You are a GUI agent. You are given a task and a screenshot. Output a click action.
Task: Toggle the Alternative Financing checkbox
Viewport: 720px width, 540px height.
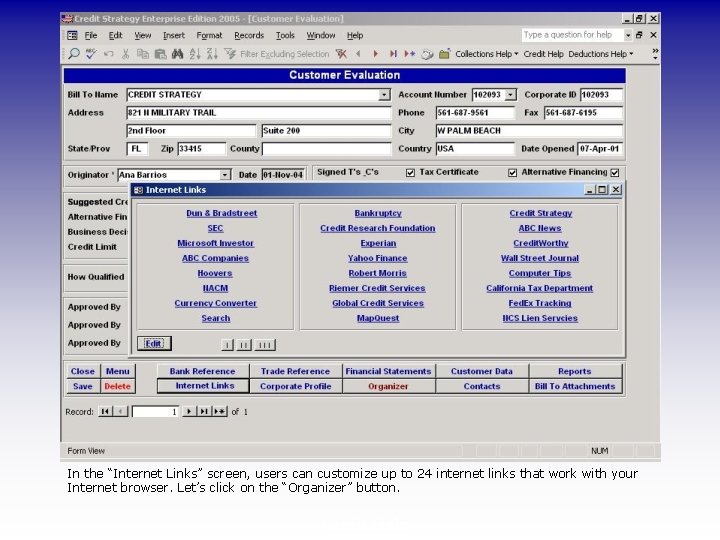pyautogui.click(x=615, y=173)
